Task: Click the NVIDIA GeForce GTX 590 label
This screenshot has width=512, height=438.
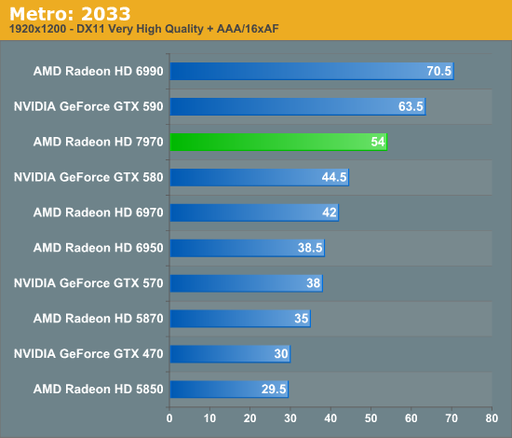Action: pos(89,107)
